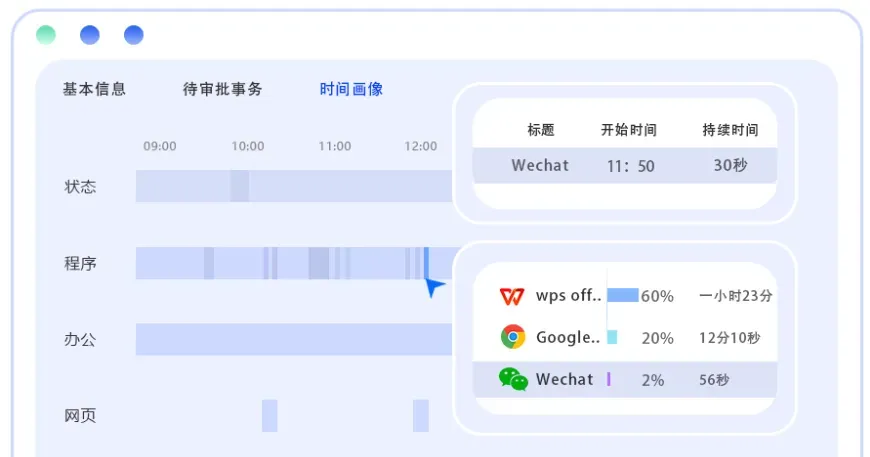Select the Wechat 11:50 table row
Viewport: 870px width, 457px height.
(x=624, y=166)
